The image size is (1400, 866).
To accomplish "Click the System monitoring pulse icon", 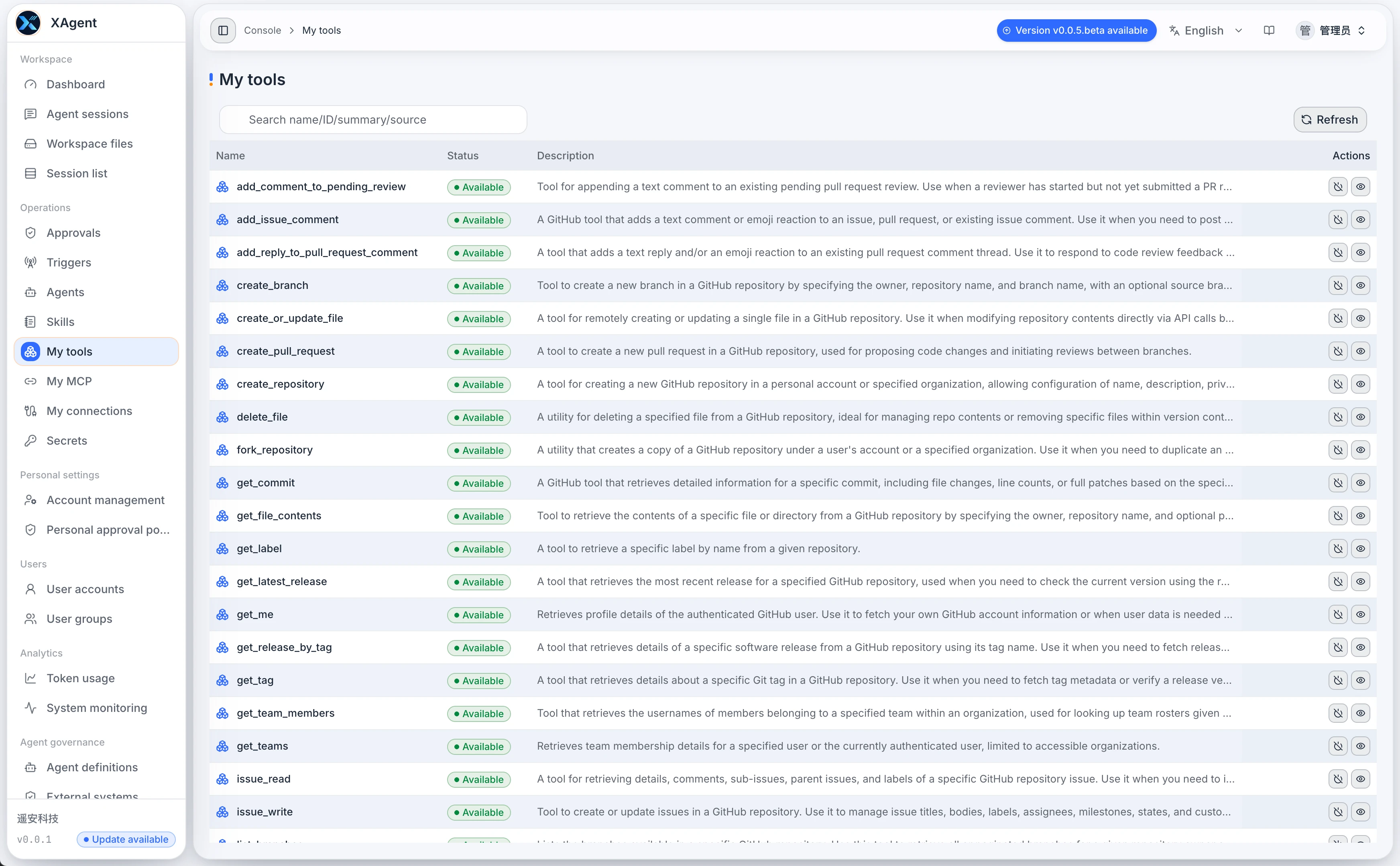I will click(x=31, y=708).
